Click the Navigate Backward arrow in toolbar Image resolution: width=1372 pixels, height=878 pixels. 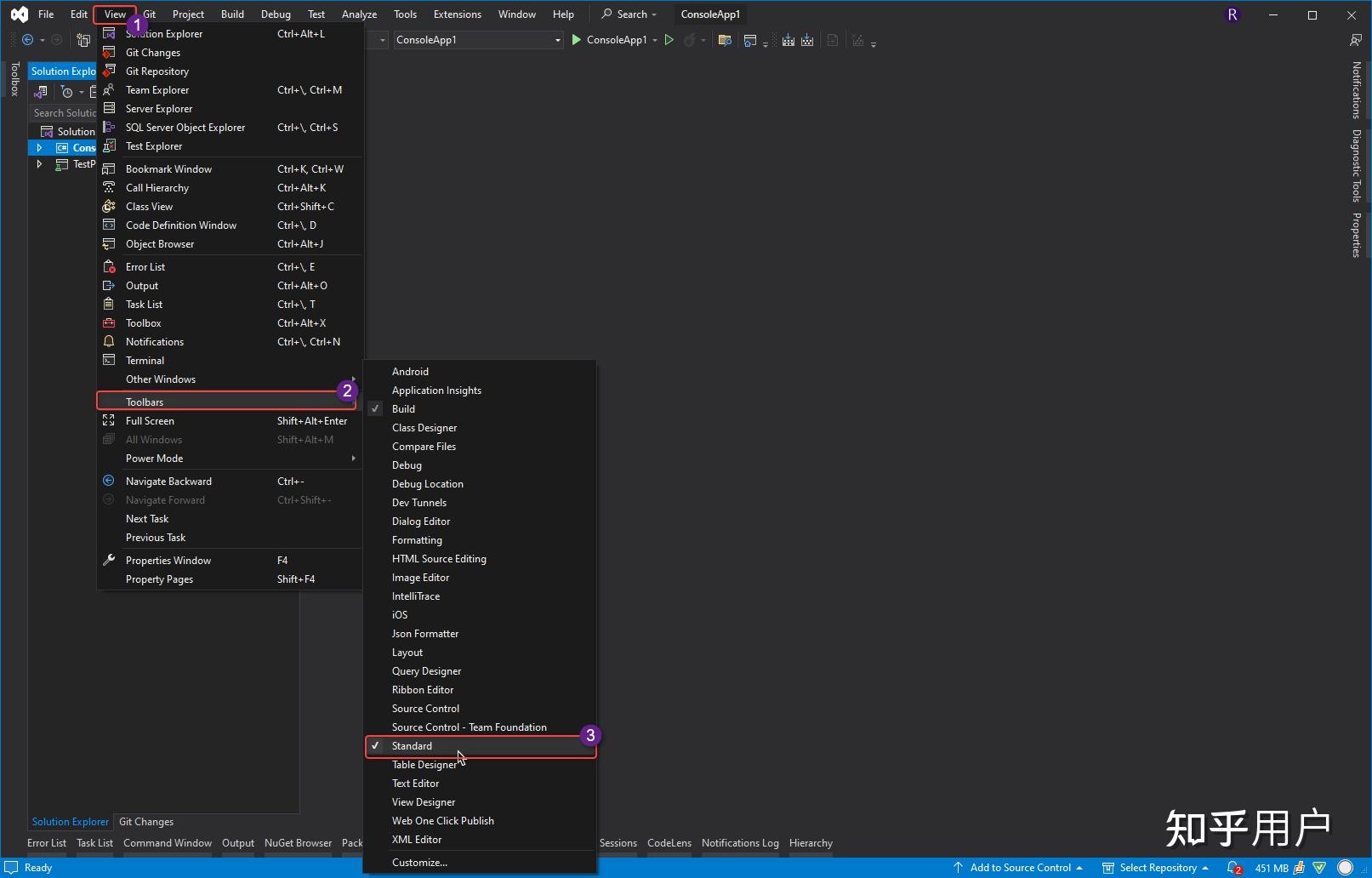coord(27,40)
